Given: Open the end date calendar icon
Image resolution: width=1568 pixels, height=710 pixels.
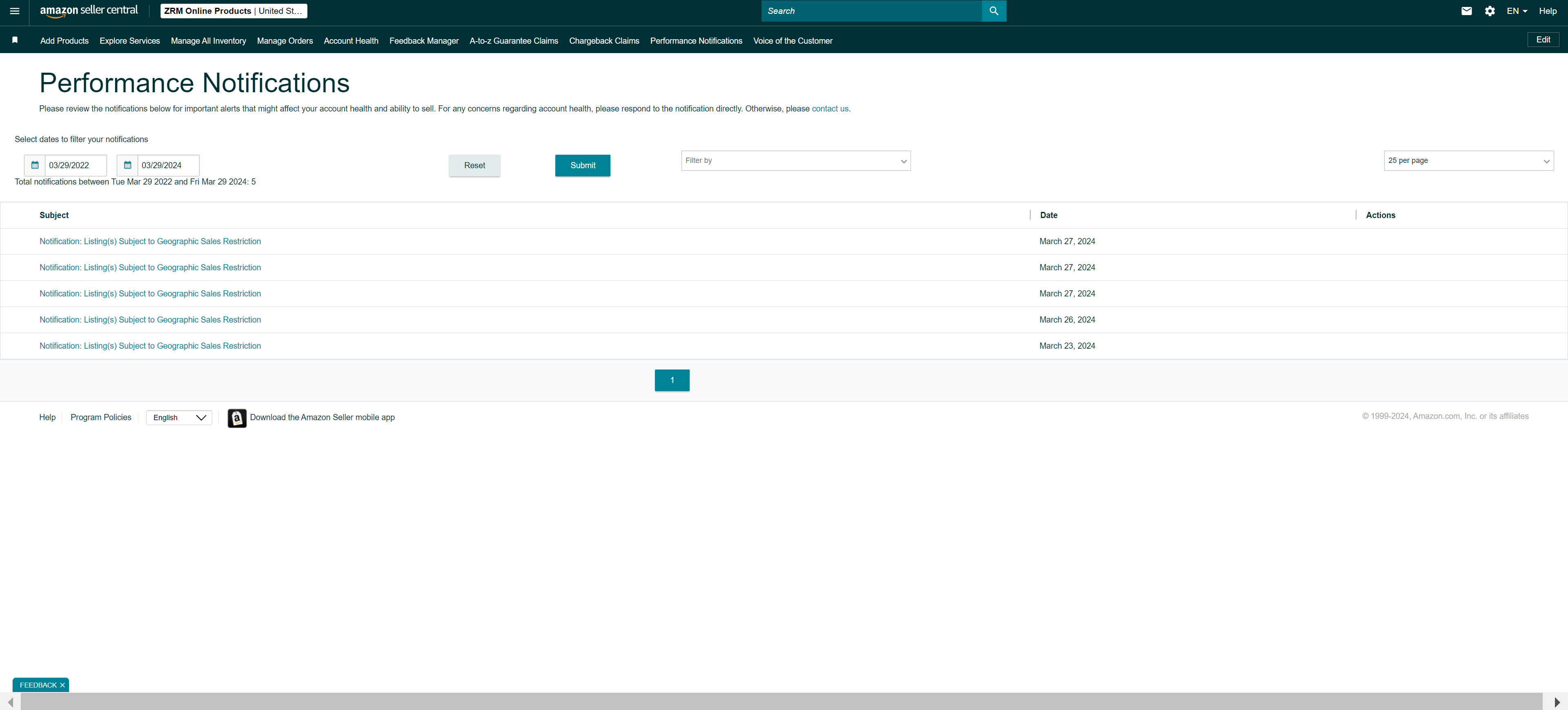Looking at the screenshot, I should coord(127,165).
